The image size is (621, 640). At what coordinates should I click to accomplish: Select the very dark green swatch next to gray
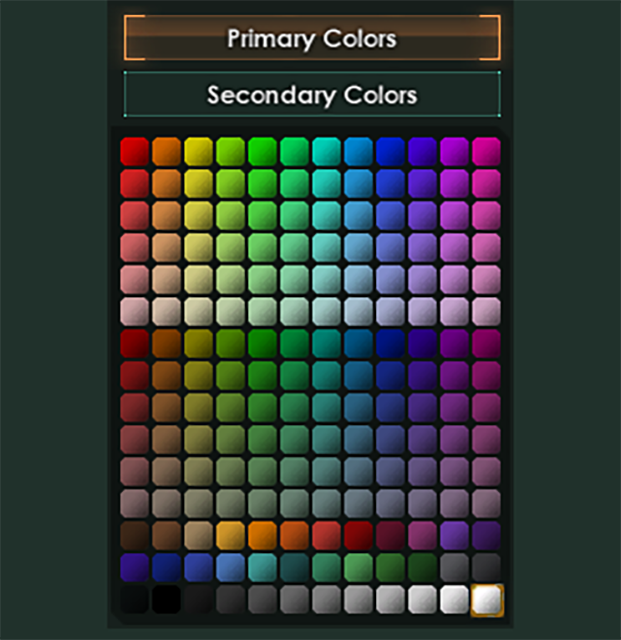click(x=422, y=568)
